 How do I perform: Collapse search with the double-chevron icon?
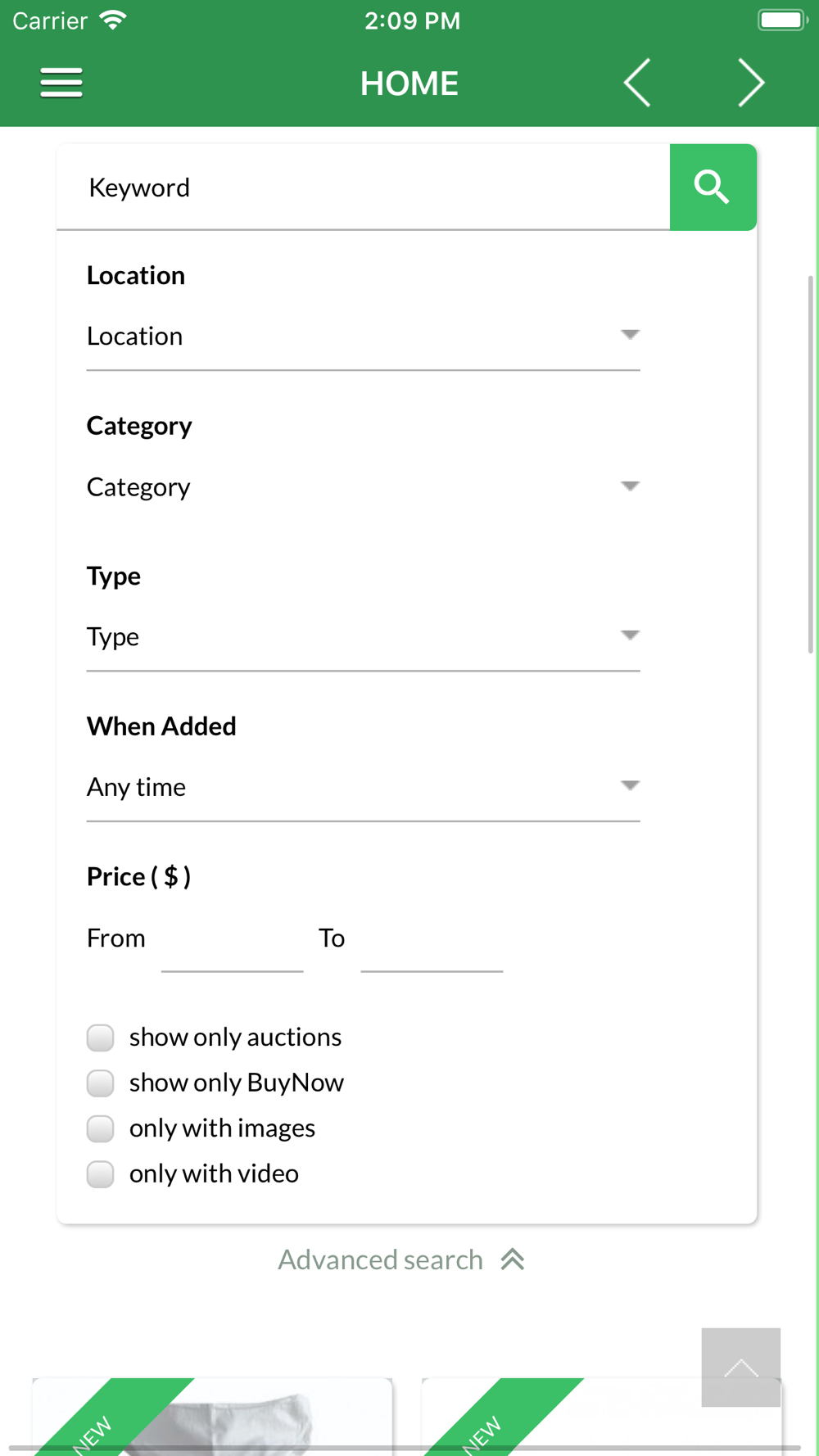tap(513, 1259)
